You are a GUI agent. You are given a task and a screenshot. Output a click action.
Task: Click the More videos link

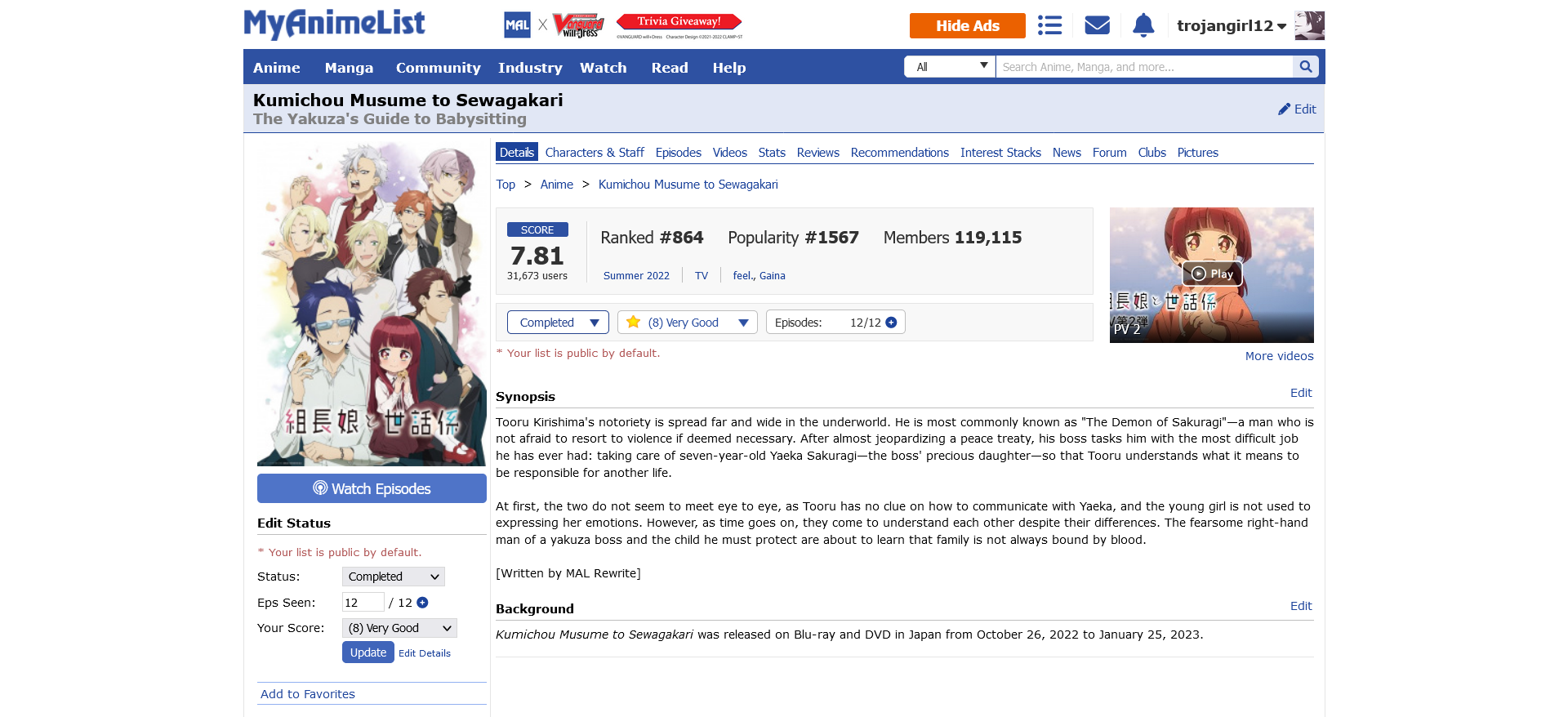point(1280,356)
